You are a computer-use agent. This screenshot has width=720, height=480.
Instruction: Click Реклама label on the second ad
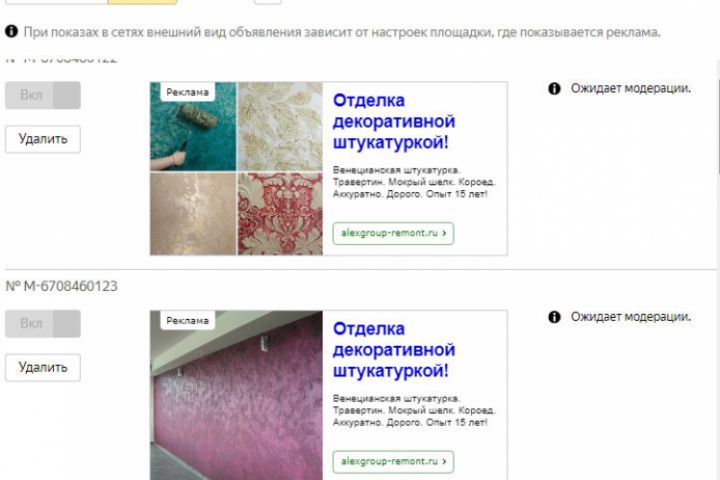[x=187, y=321]
